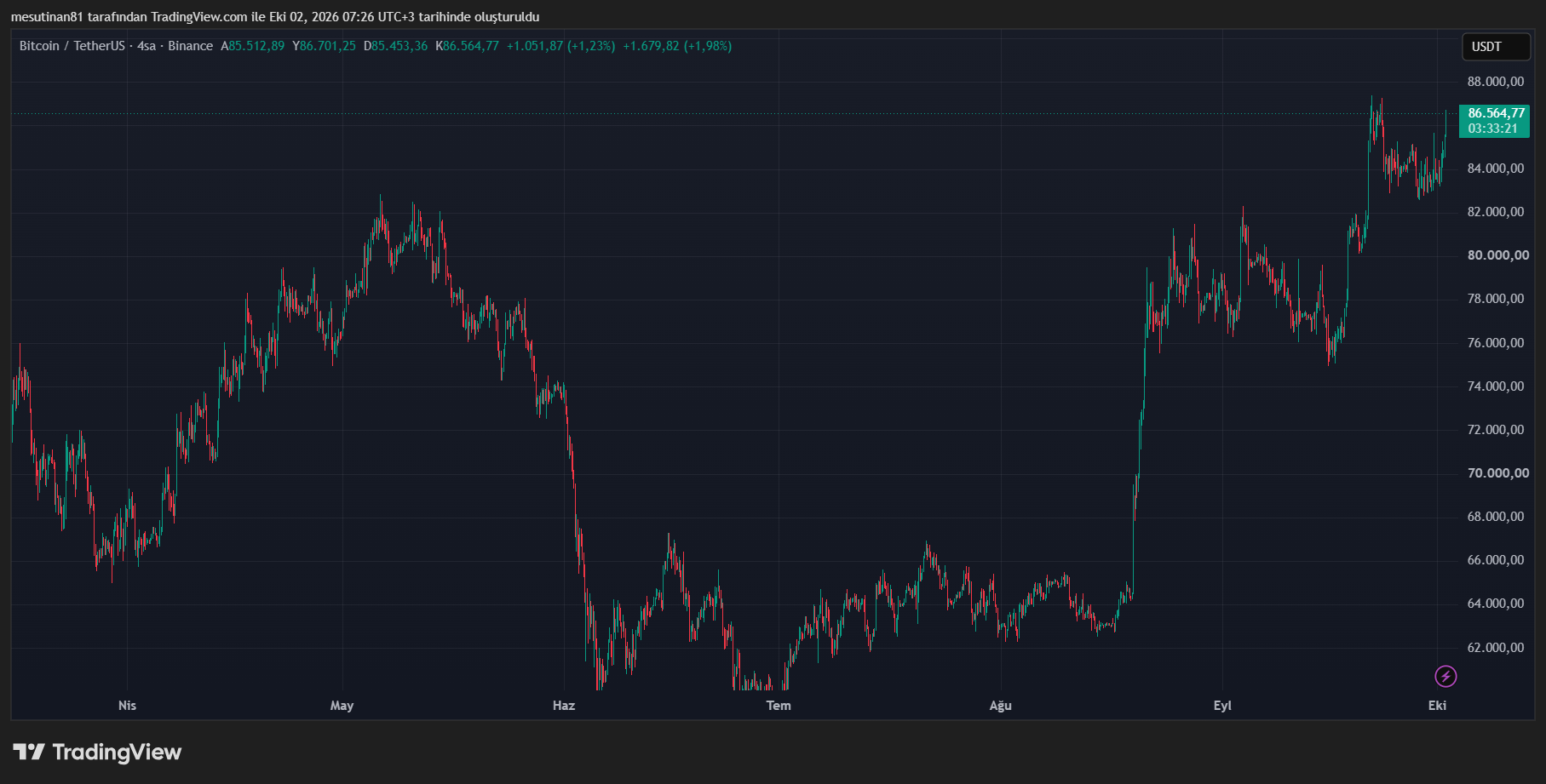Image resolution: width=1546 pixels, height=784 pixels.
Task: Click the 78.000,00 price axis label
Action: tap(1496, 299)
